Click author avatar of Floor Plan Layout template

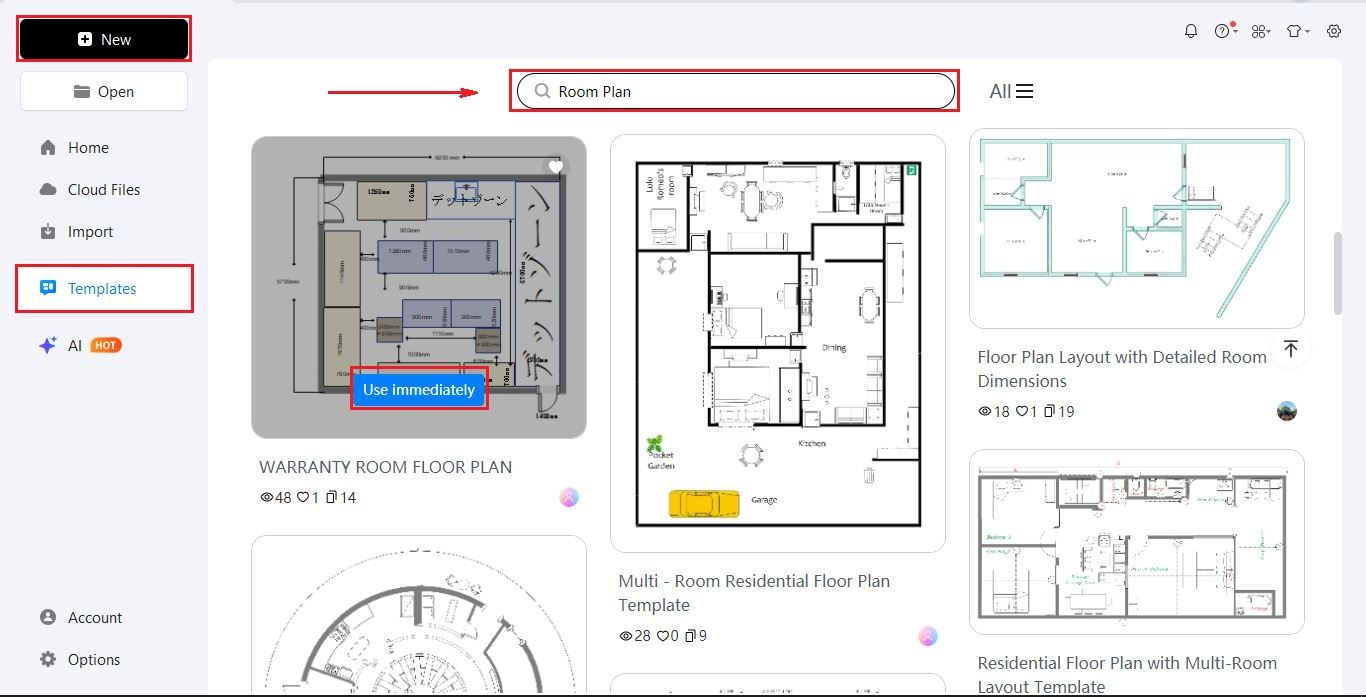tap(1287, 411)
